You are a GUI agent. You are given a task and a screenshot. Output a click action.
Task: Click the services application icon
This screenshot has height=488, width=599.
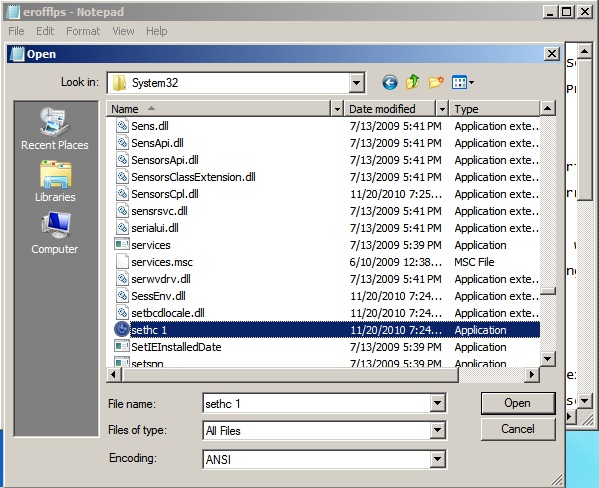point(122,244)
